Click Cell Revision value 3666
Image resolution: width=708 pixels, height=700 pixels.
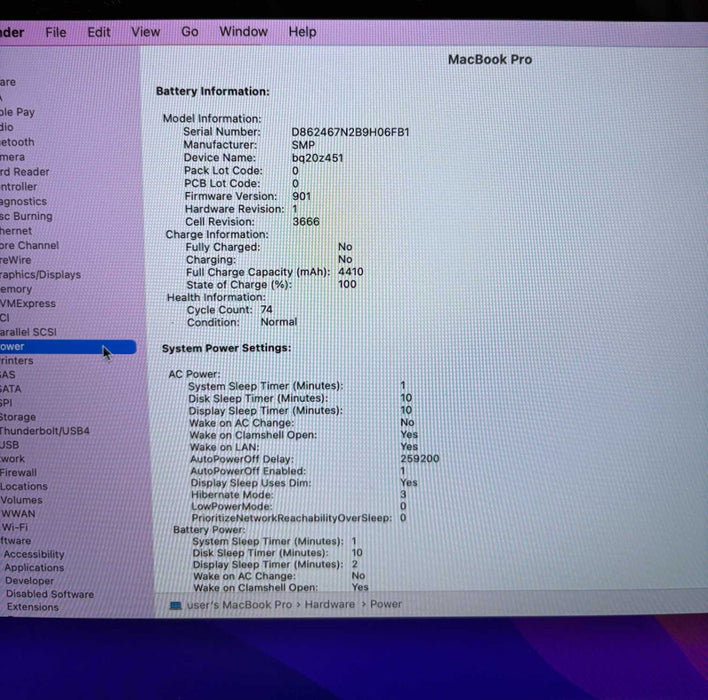[x=306, y=222]
